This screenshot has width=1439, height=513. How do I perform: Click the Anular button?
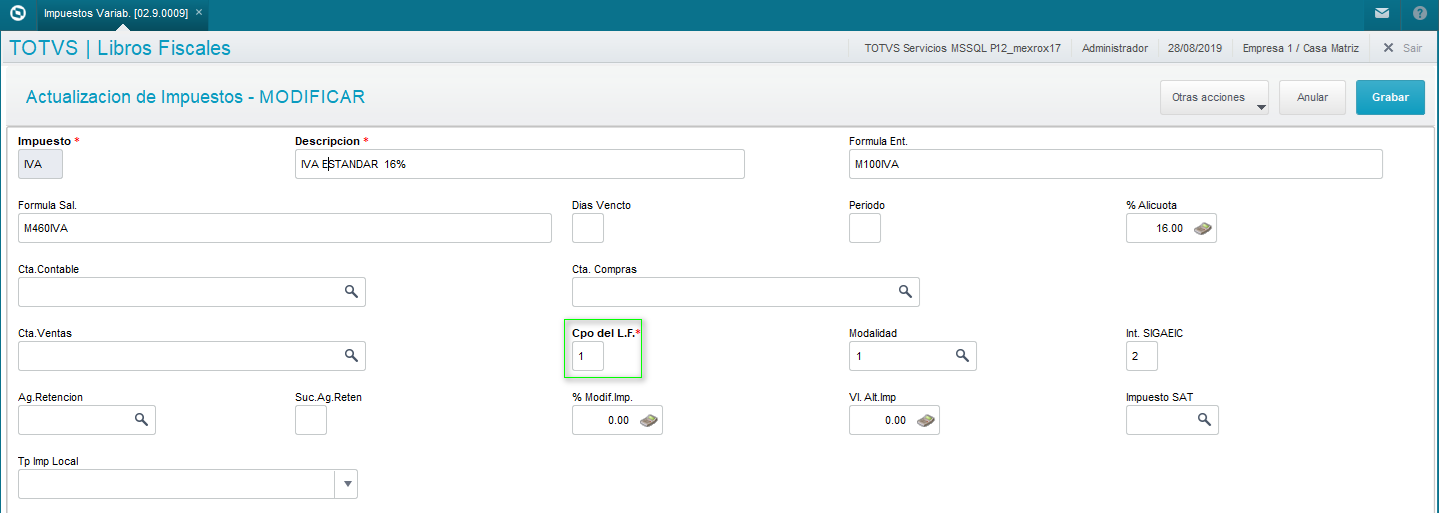coord(1312,97)
